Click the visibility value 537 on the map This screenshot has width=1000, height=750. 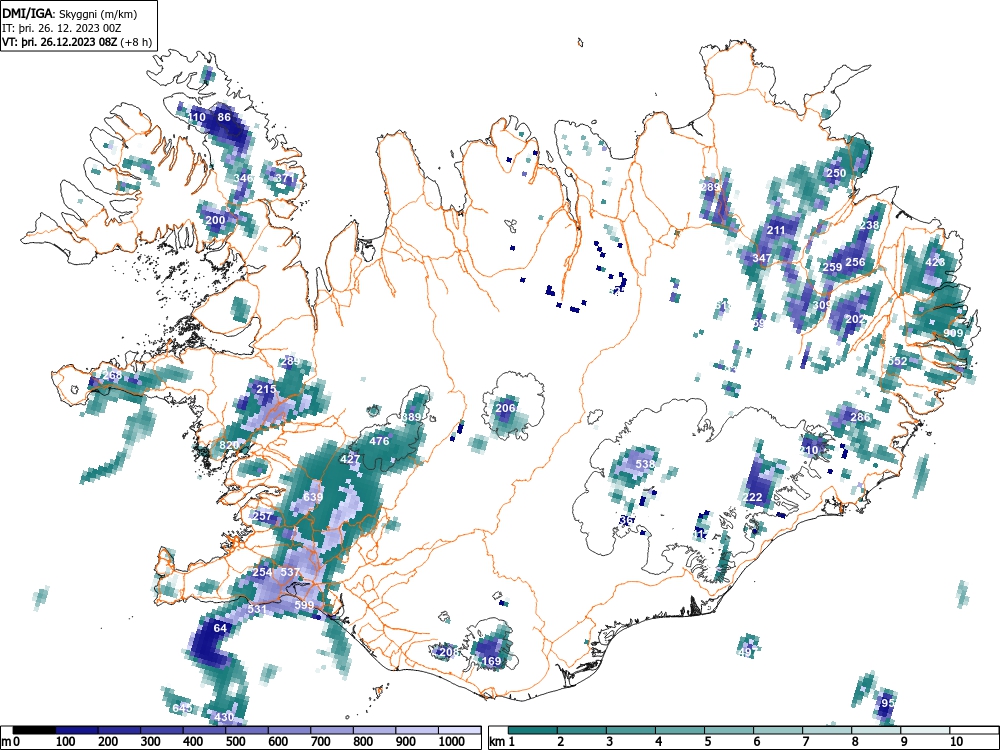290,572
